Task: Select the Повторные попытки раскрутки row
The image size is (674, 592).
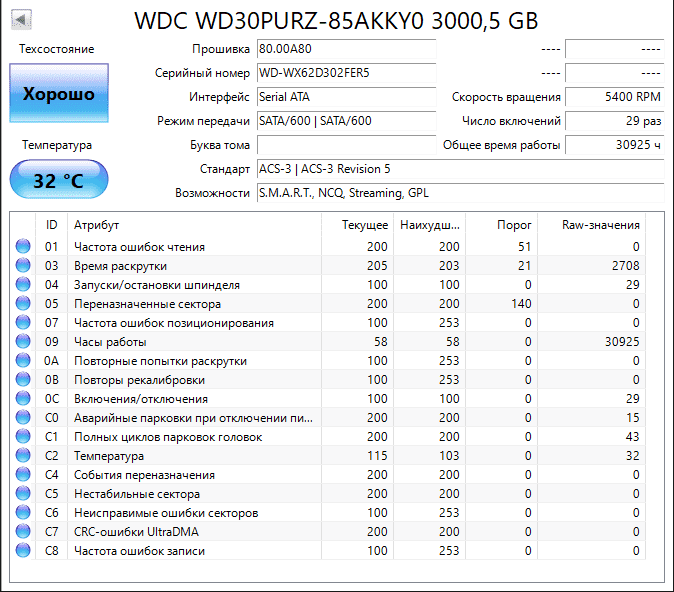Action: click(x=328, y=360)
